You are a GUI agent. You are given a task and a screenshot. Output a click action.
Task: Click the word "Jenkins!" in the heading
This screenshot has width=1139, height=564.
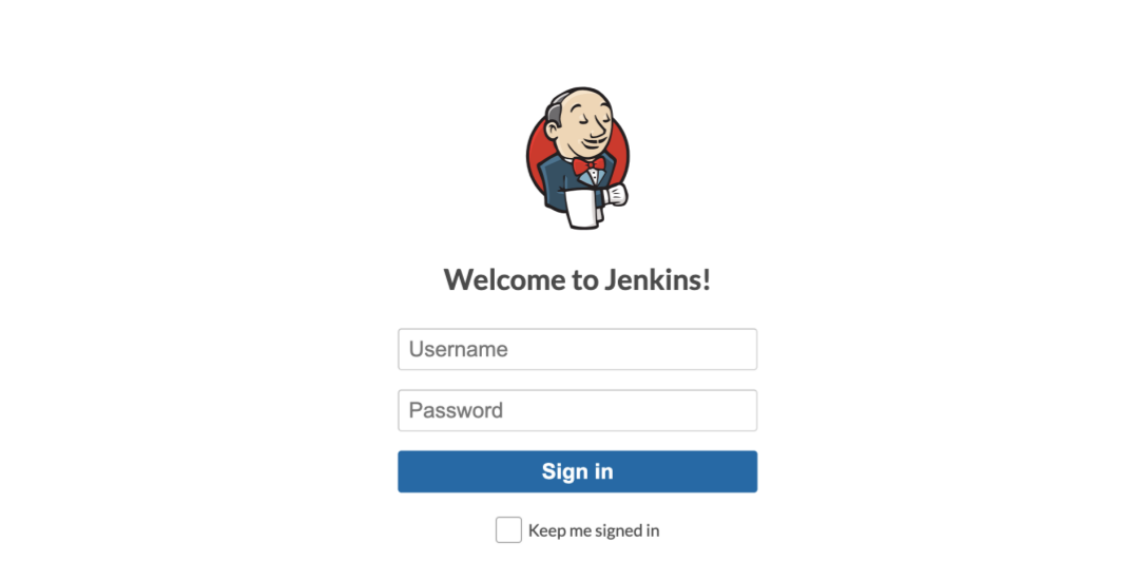click(x=657, y=280)
